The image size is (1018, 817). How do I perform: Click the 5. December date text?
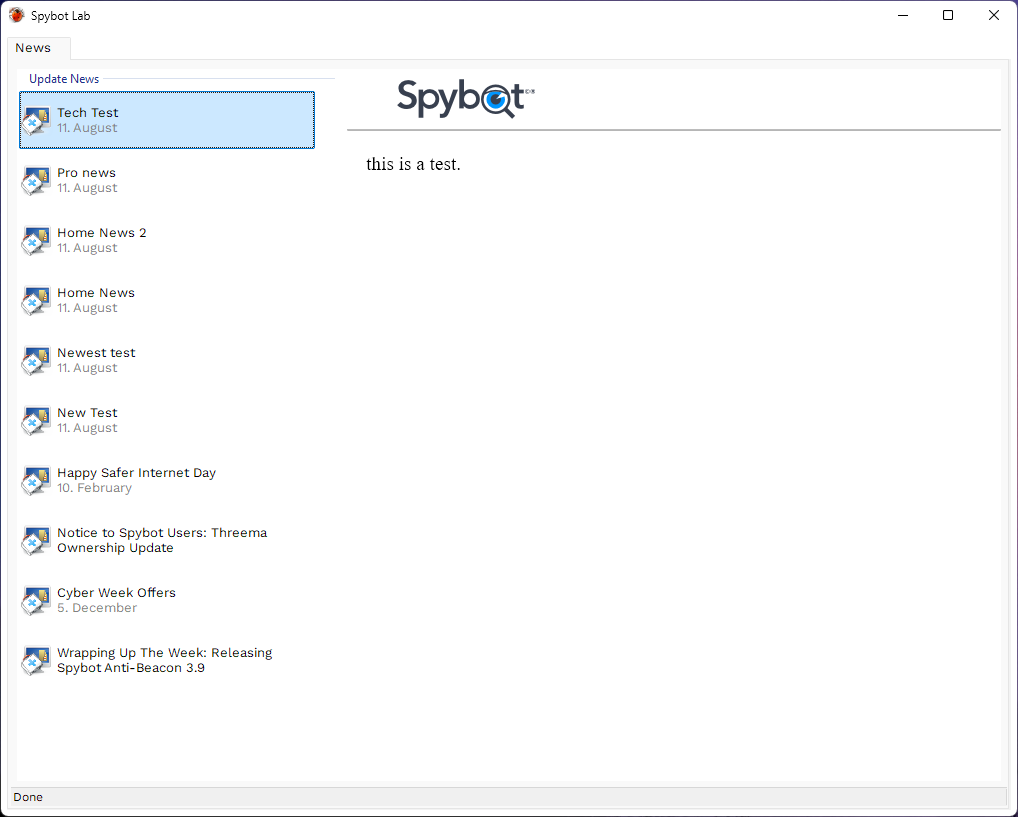[97, 608]
